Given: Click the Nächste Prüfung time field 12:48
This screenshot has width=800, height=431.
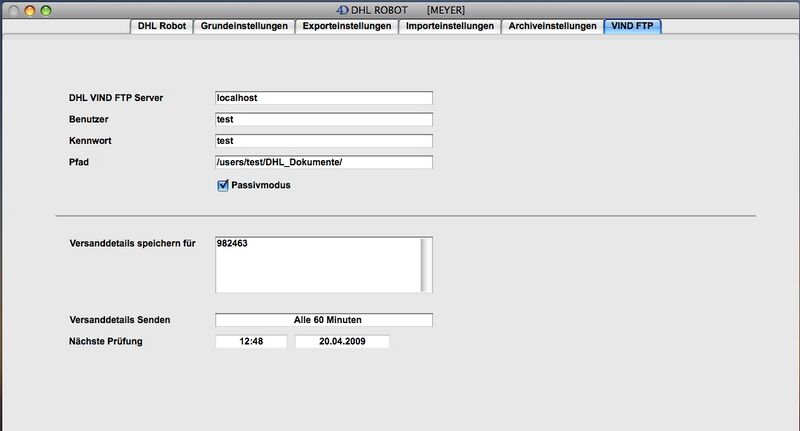Looking at the screenshot, I should coord(251,342).
